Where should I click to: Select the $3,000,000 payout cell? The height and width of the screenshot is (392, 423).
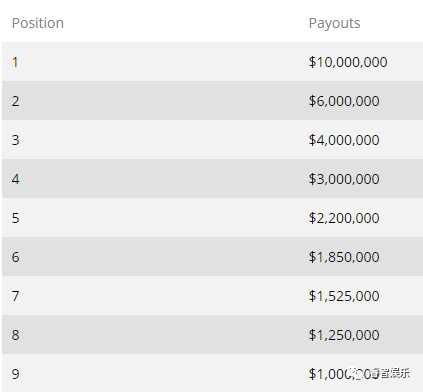click(344, 179)
